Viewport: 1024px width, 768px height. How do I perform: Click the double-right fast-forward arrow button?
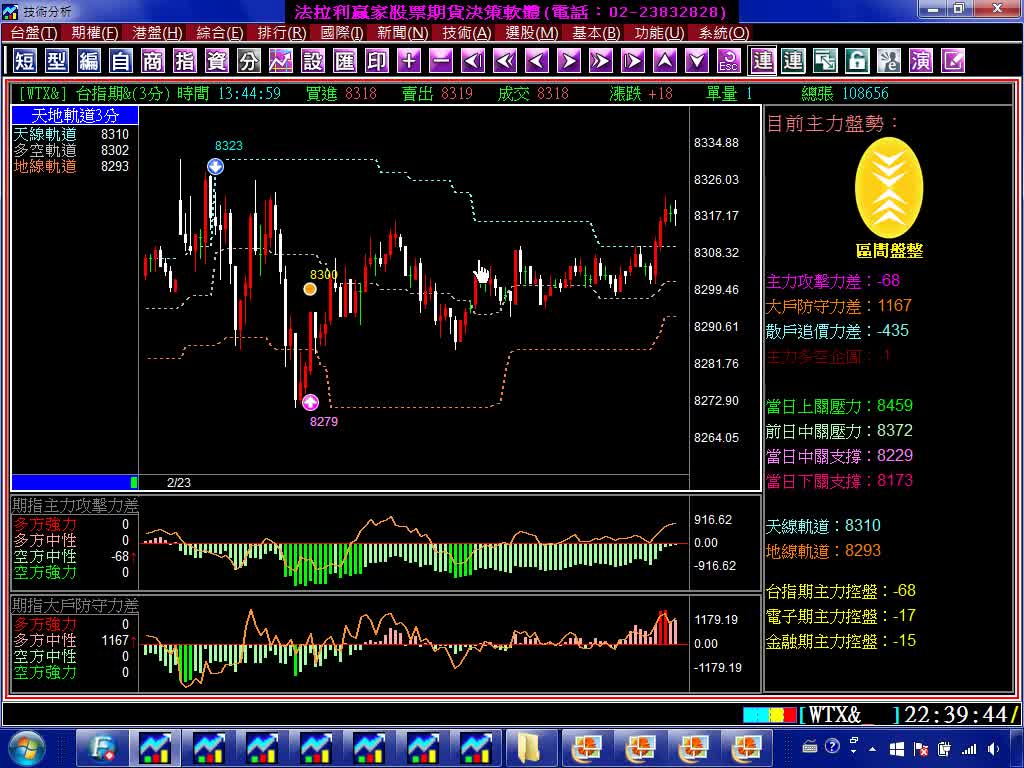pos(601,61)
